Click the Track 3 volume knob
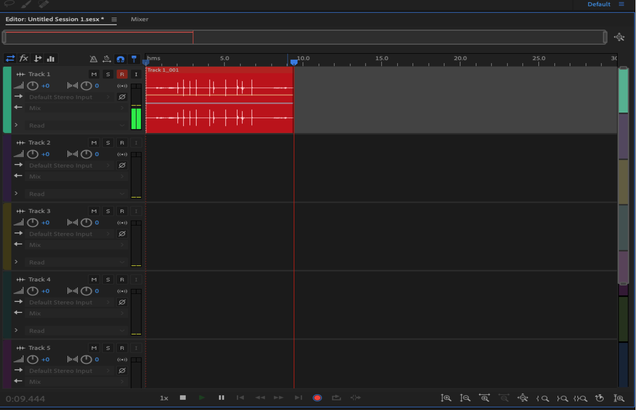 (x=32, y=223)
